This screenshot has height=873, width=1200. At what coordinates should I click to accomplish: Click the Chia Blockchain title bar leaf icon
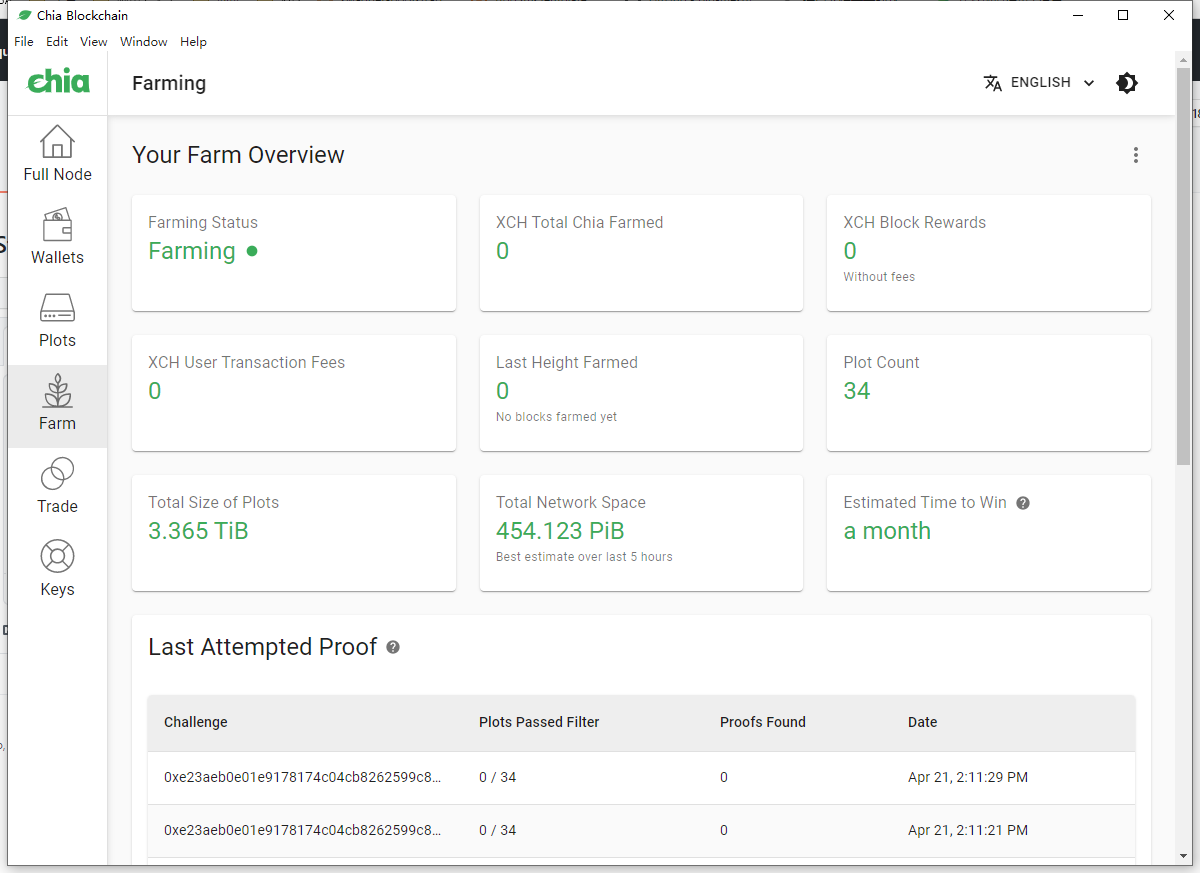(x=25, y=16)
